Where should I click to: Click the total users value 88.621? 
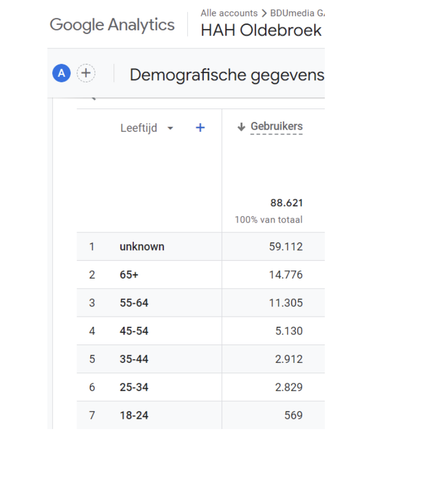[x=286, y=203]
